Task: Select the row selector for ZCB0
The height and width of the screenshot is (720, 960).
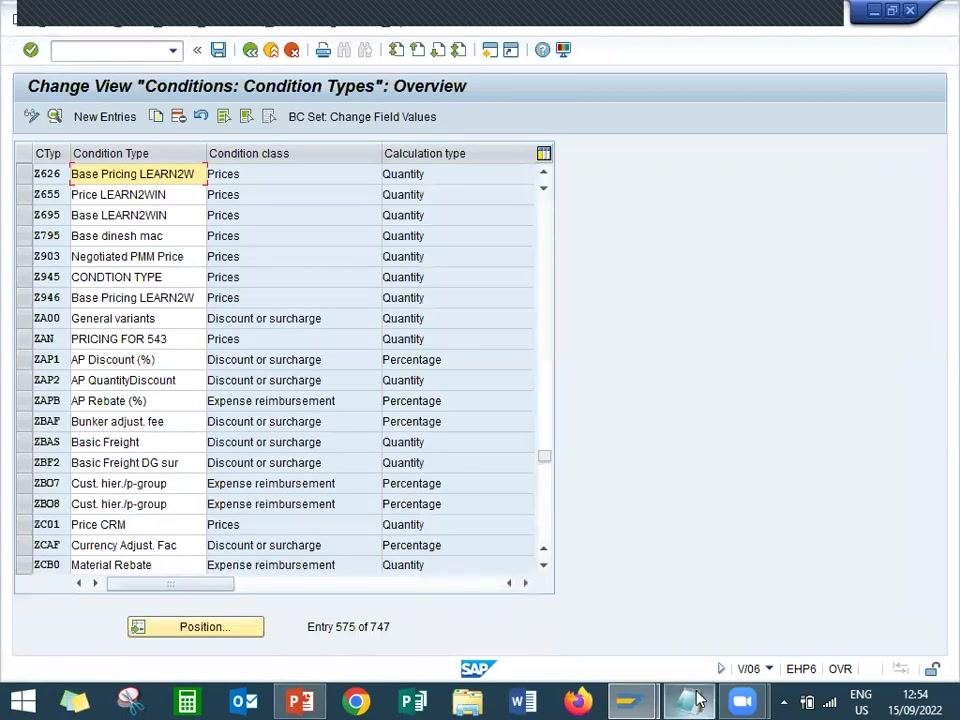Action: coord(24,564)
